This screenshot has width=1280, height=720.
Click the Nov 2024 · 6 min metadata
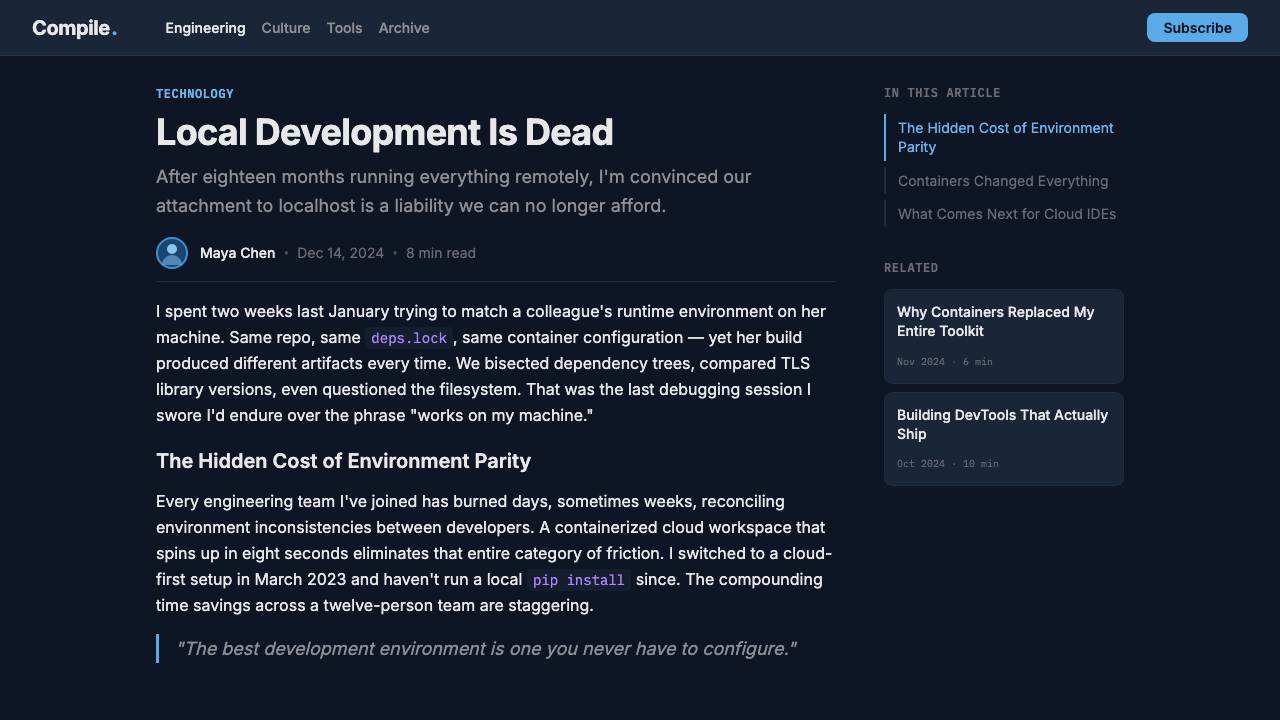[945, 362]
